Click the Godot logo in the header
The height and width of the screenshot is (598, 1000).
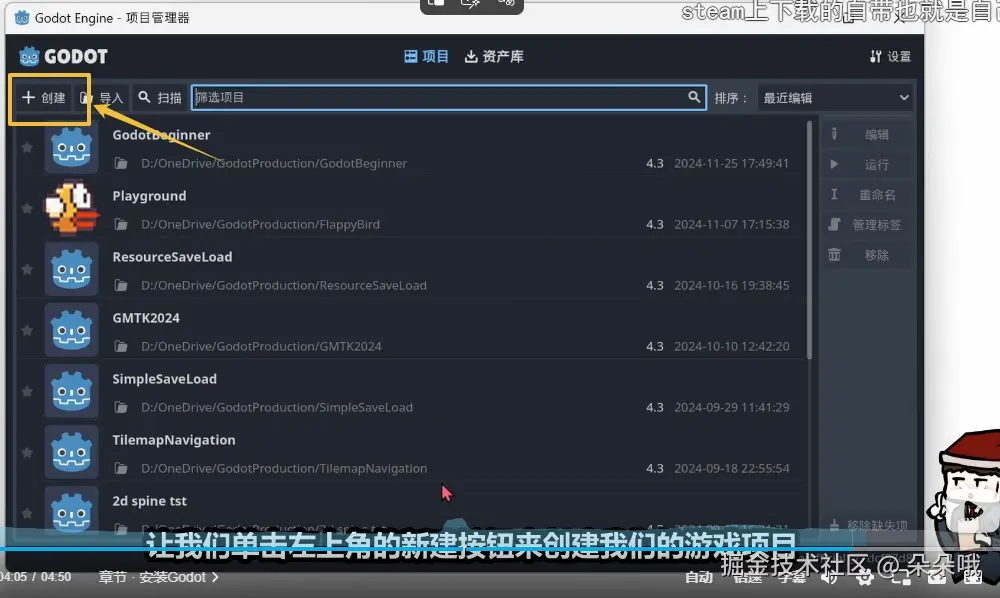click(63, 57)
